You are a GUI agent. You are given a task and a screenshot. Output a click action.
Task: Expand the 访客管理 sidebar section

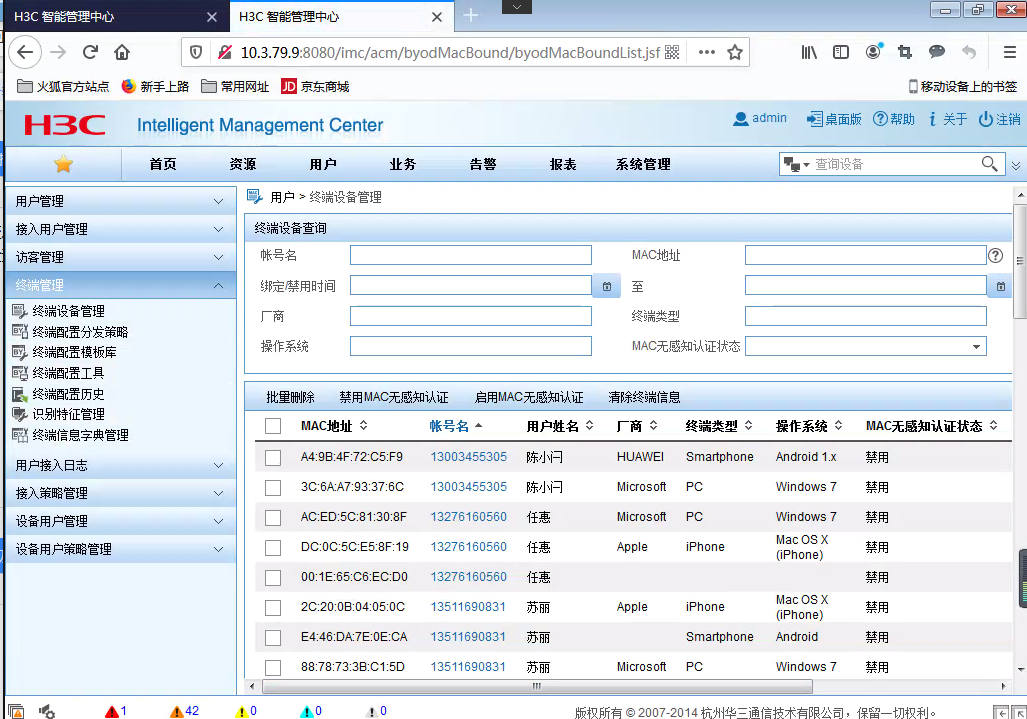pyautogui.click(x=120, y=257)
